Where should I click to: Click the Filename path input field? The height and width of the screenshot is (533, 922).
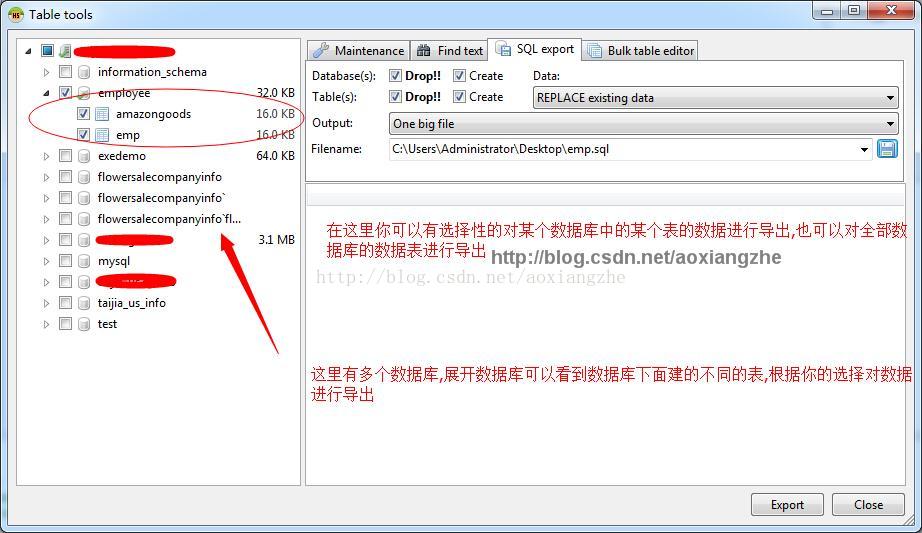tap(630, 149)
